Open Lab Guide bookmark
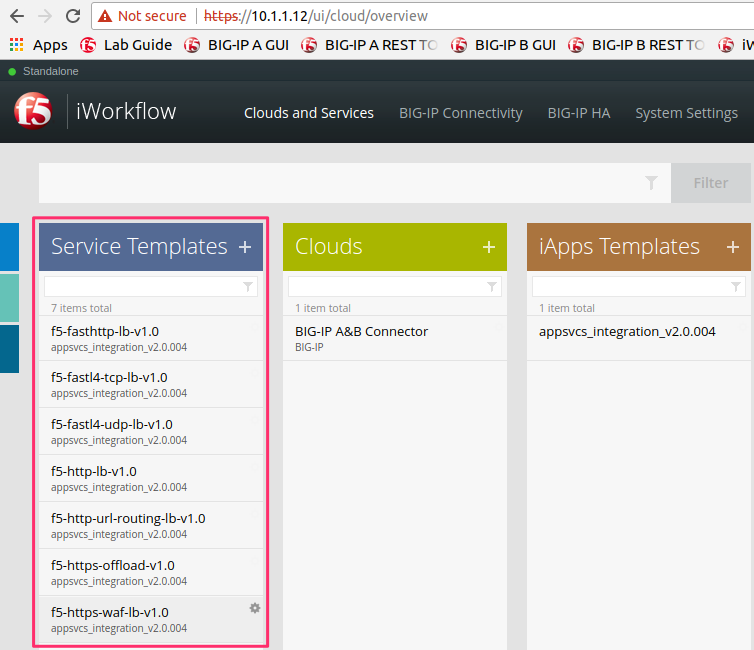 (126, 45)
